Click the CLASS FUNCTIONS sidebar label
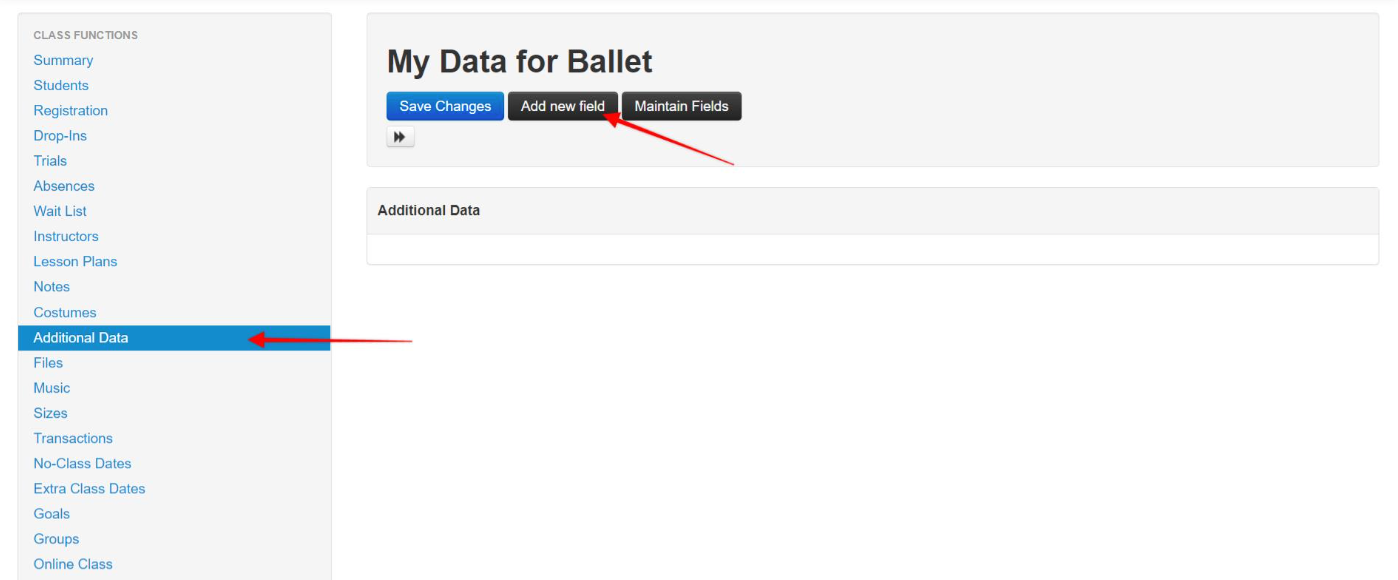 [86, 35]
